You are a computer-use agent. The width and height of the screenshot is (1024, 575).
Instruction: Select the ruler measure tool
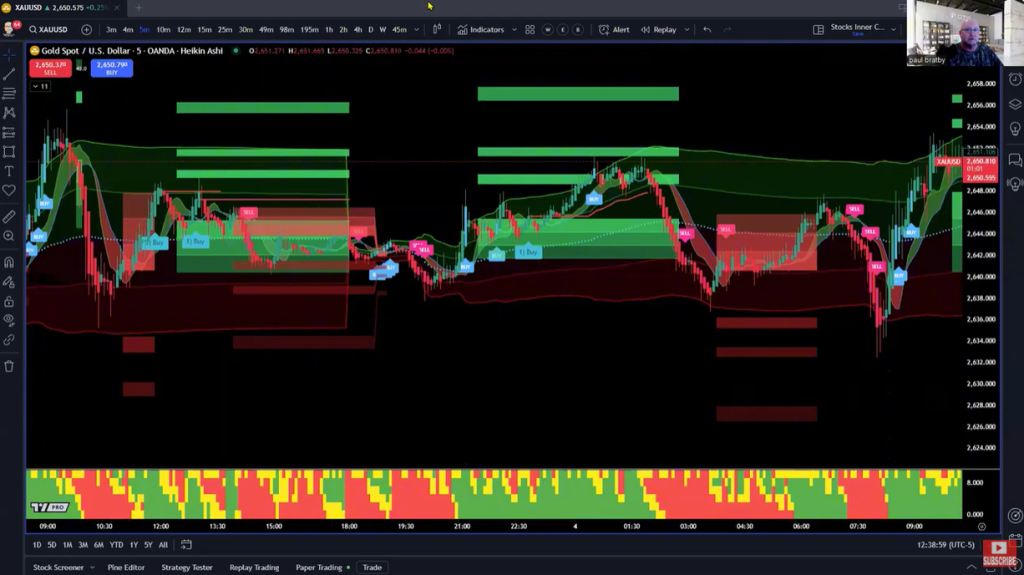tap(9, 216)
